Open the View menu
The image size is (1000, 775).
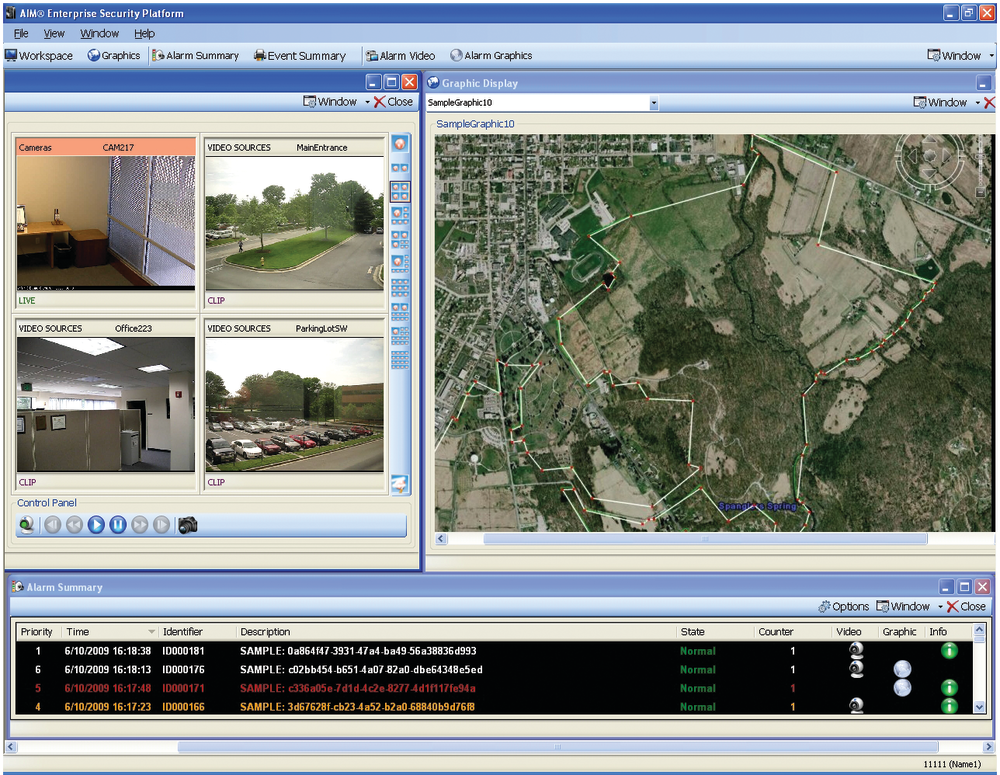point(54,34)
